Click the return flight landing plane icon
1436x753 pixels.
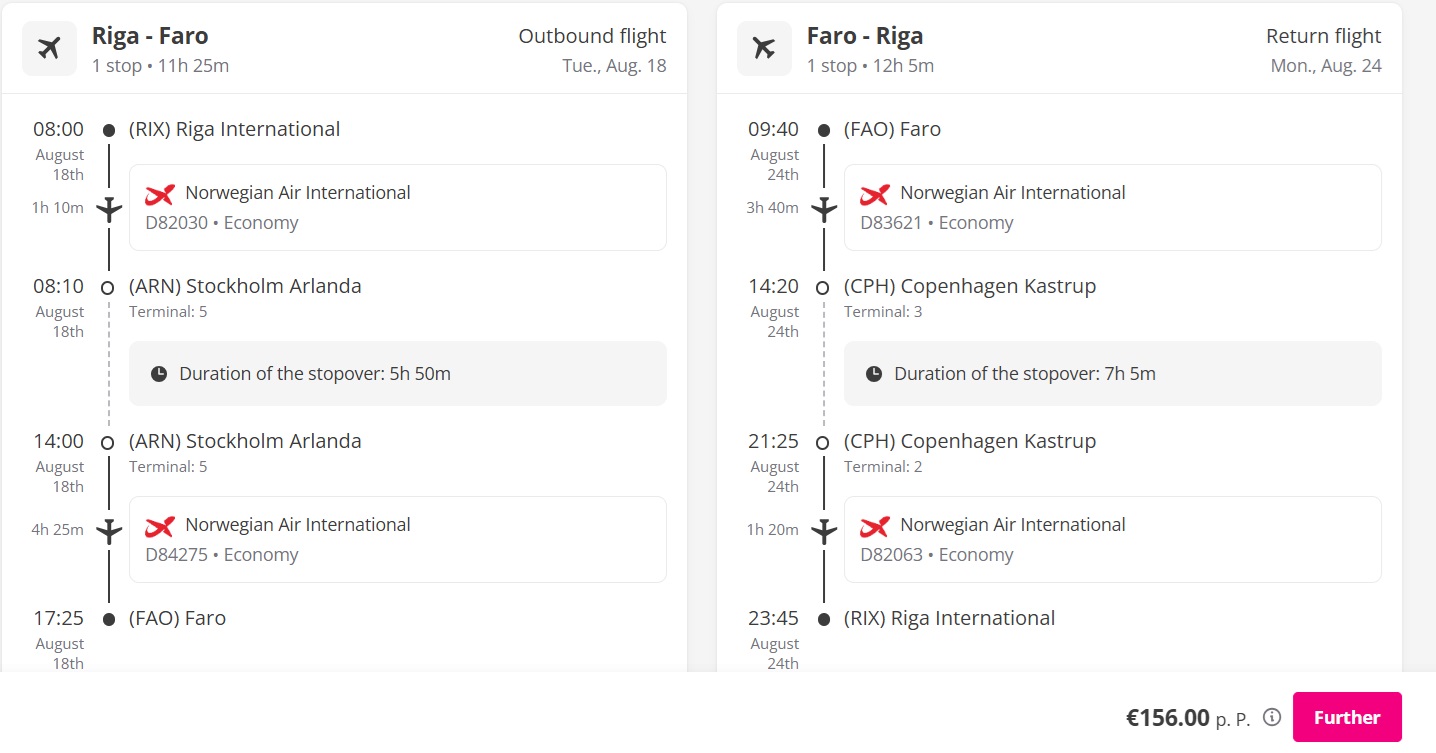pos(764,48)
